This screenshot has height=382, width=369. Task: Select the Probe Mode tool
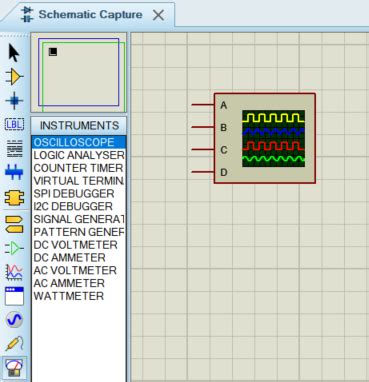tap(14, 344)
